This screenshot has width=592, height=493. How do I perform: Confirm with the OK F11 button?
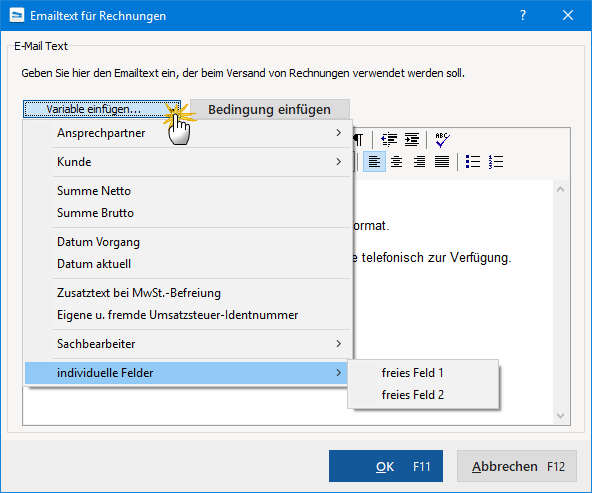pyautogui.click(x=386, y=466)
